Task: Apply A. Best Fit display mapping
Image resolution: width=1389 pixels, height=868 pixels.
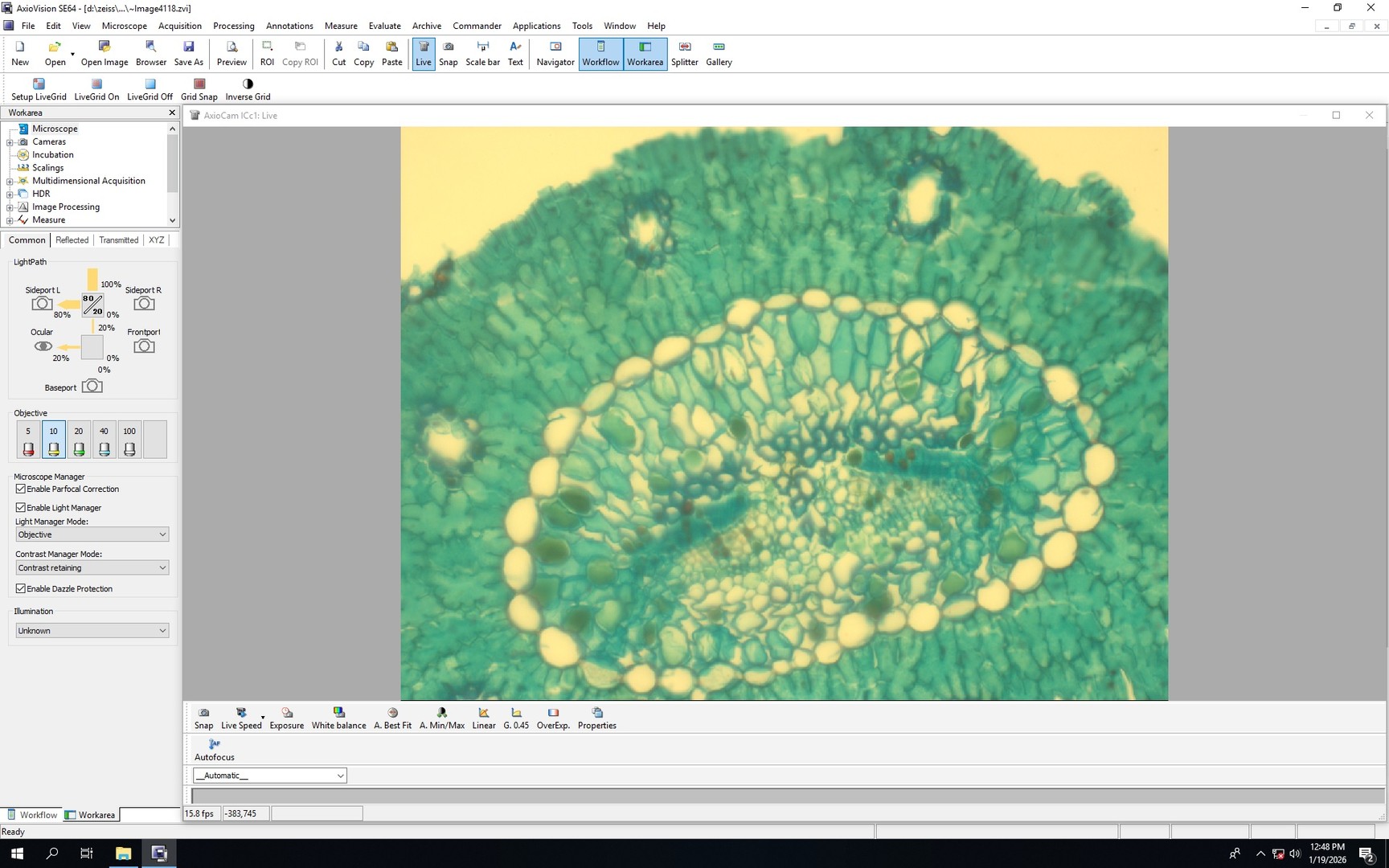Action: click(392, 718)
